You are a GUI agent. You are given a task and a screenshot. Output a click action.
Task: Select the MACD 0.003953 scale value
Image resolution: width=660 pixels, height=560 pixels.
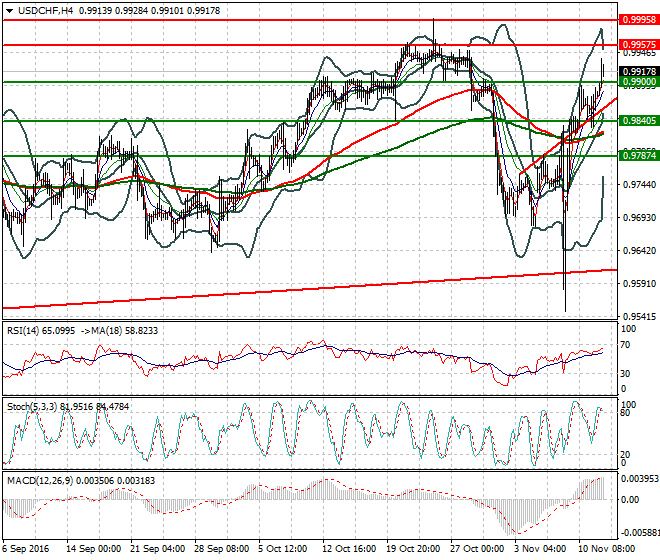tap(640, 479)
